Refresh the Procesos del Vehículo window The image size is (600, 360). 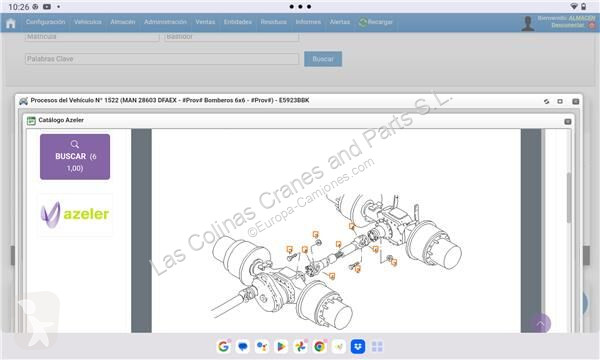(546, 101)
